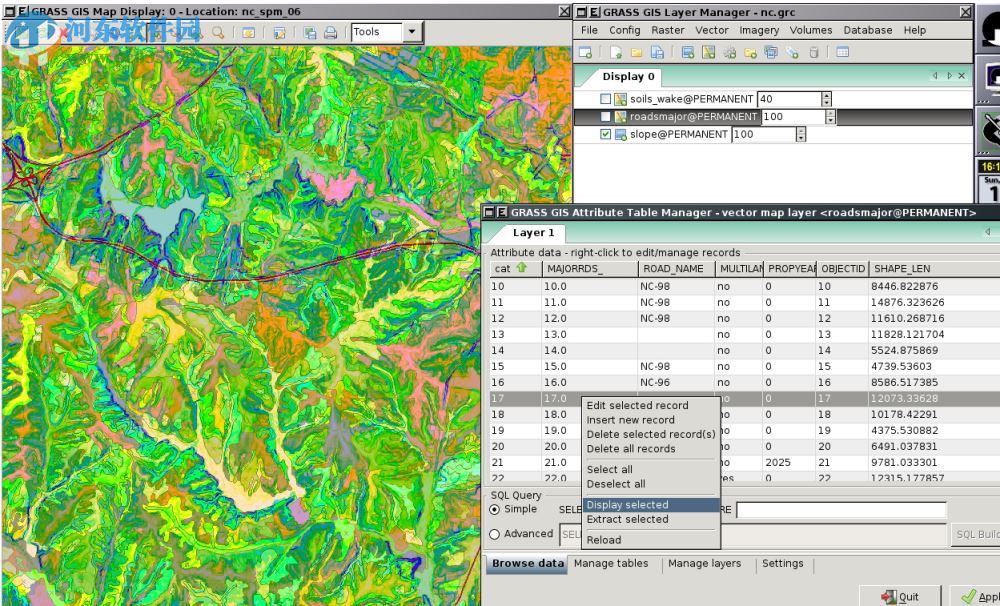1000x606 pixels.
Task: Expand the cat column sort arrow
Action: (519, 268)
